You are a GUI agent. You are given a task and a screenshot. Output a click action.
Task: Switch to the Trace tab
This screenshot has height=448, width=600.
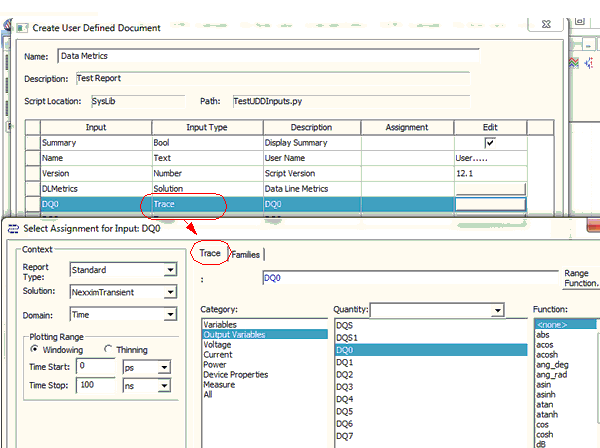pyautogui.click(x=209, y=254)
